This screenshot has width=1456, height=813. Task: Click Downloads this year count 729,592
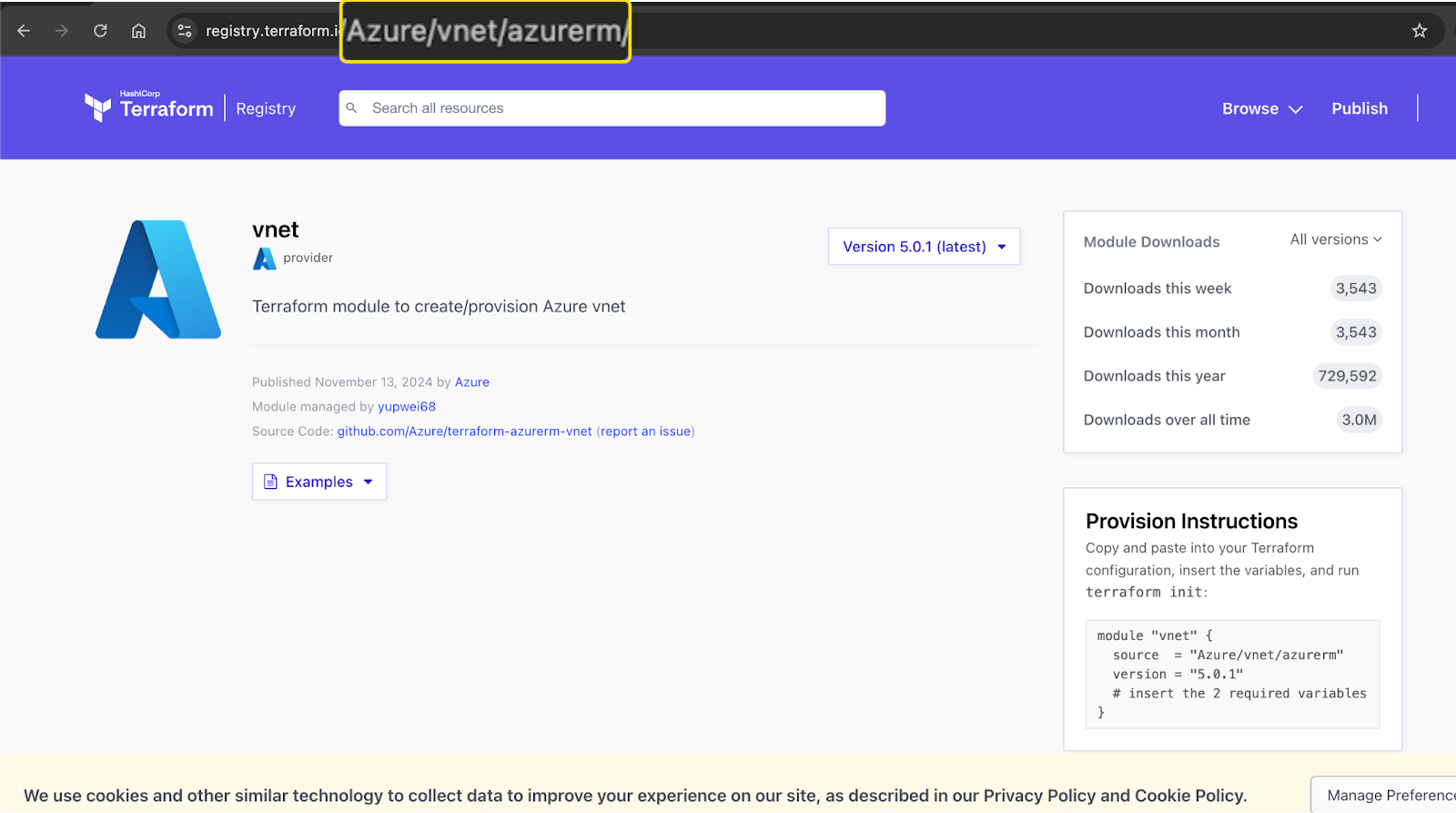1348,376
